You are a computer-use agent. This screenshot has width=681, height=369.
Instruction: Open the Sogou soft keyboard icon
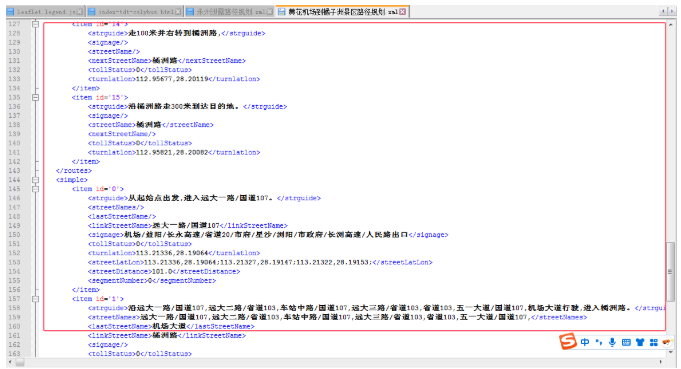pyautogui.click(x=626, y=342)
